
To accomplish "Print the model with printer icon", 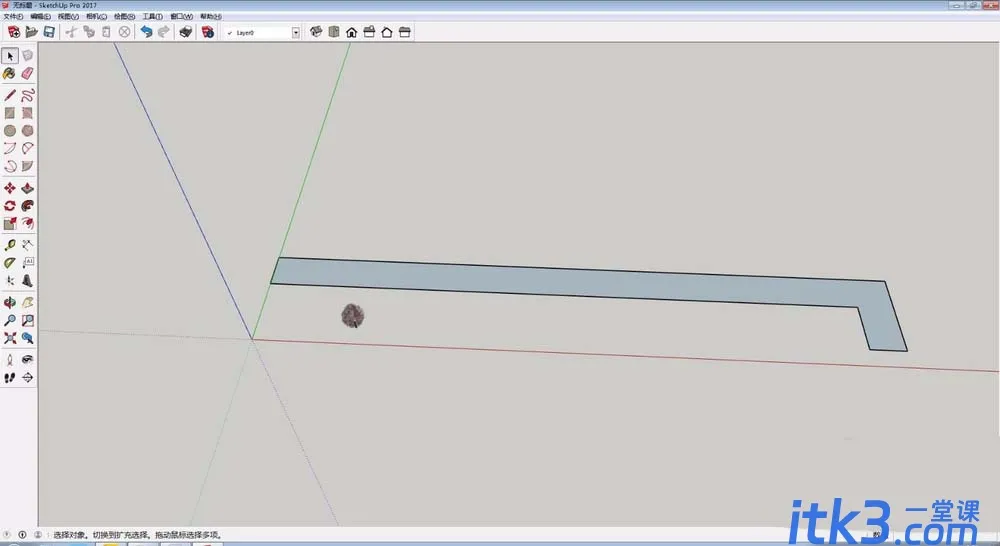I will 186,32.
